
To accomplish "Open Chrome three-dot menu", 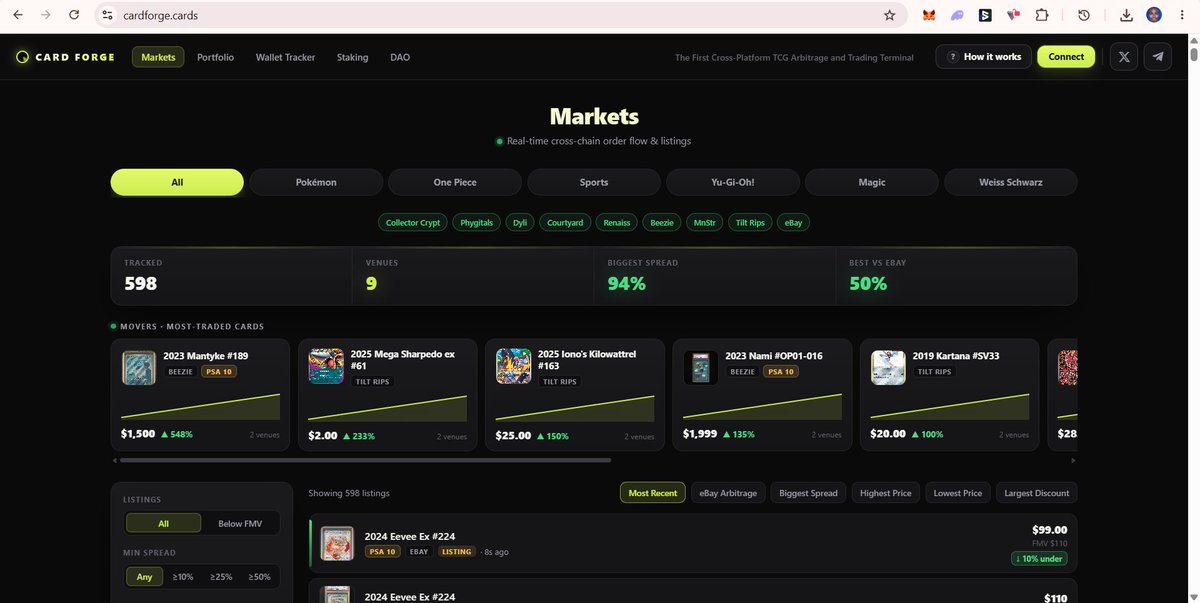I will point(1181,15).
